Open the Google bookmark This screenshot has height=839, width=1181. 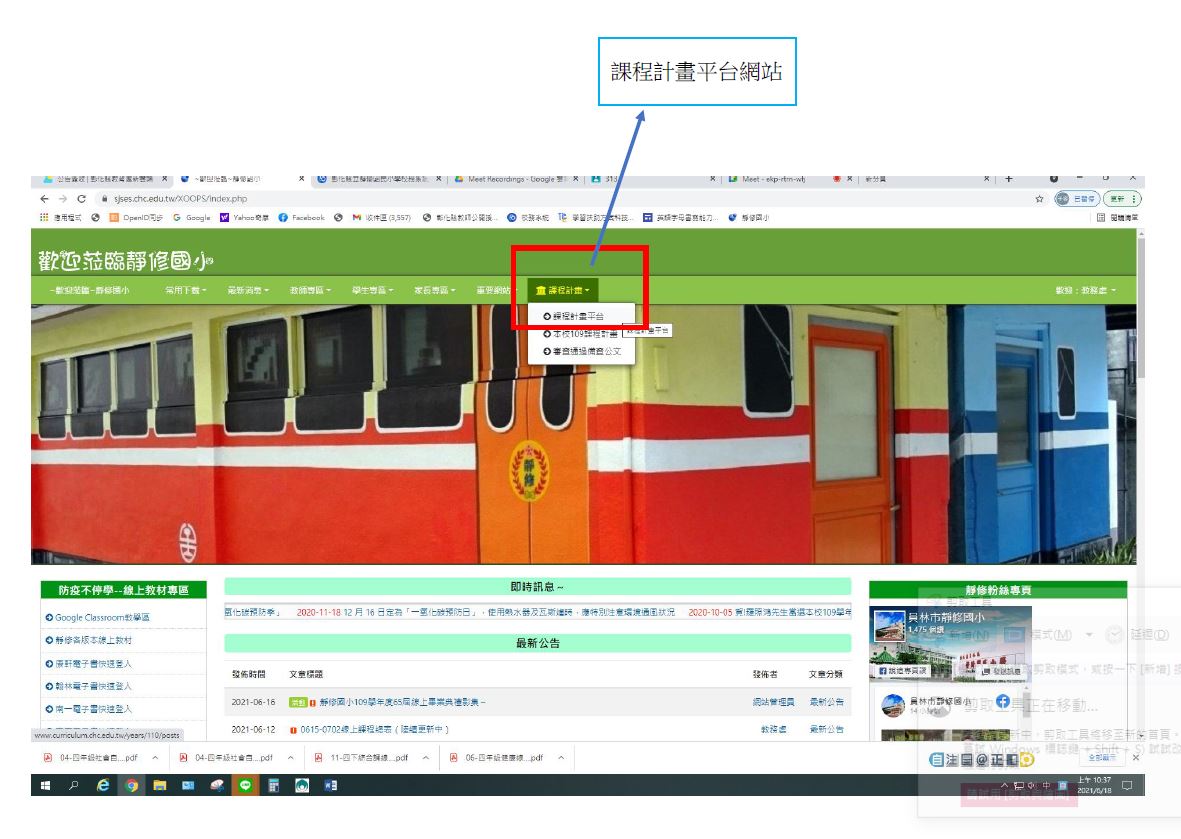coord(192,218)
